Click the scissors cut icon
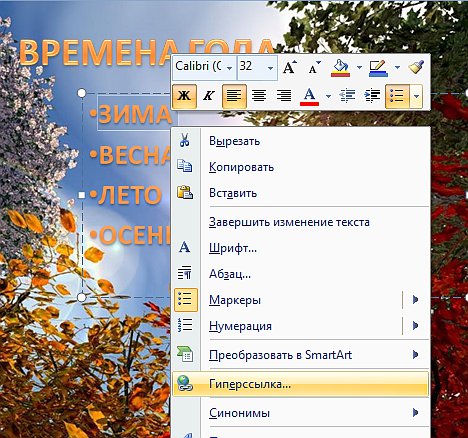Image resolution: width=468 pixels, height=438 pixels. point(184,140)
